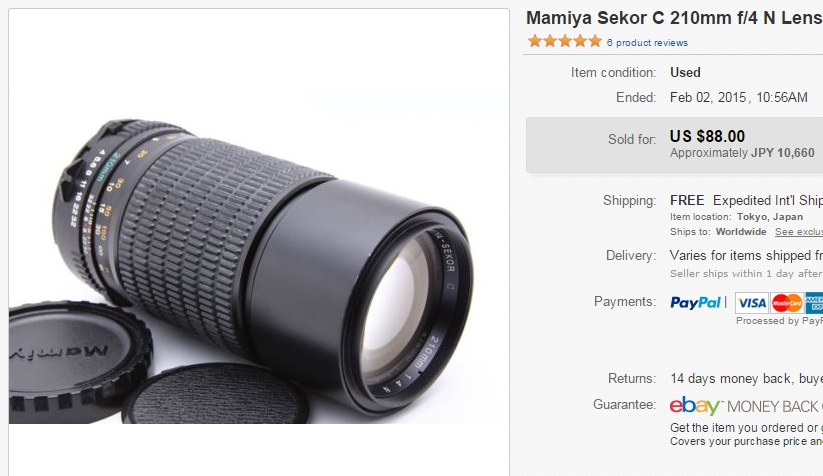Click the Get the item you ordered text
Viewport: 823px width, 476px height.
point(746,428)
